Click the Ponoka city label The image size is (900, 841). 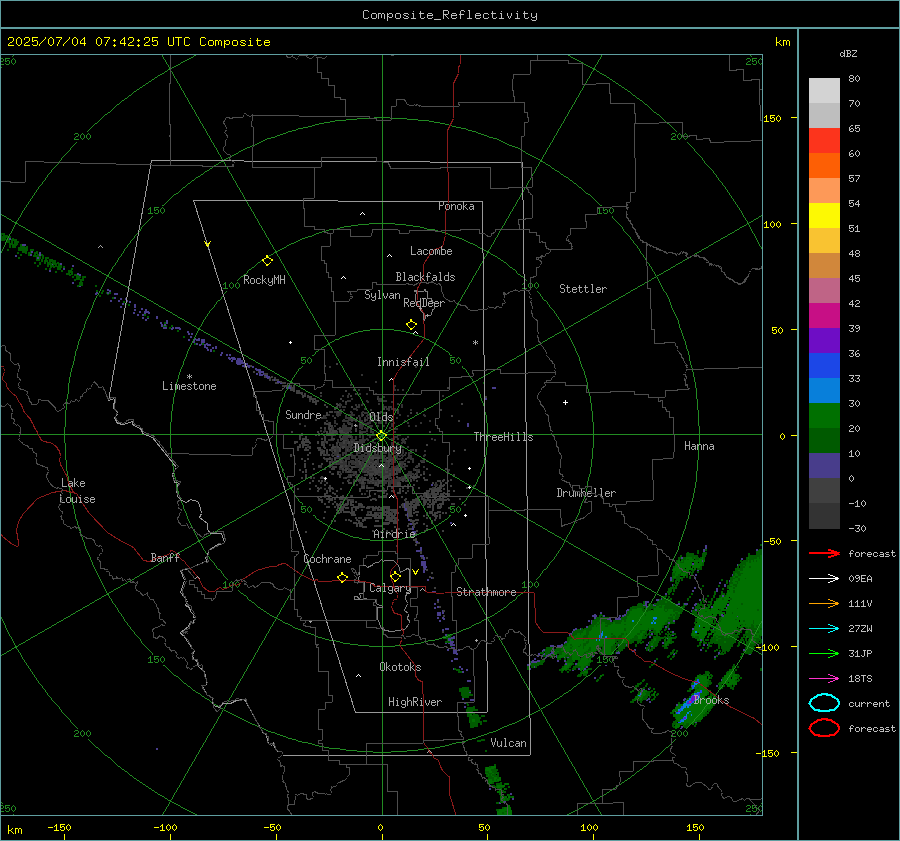pyautogui.click(x=456, y=206)
